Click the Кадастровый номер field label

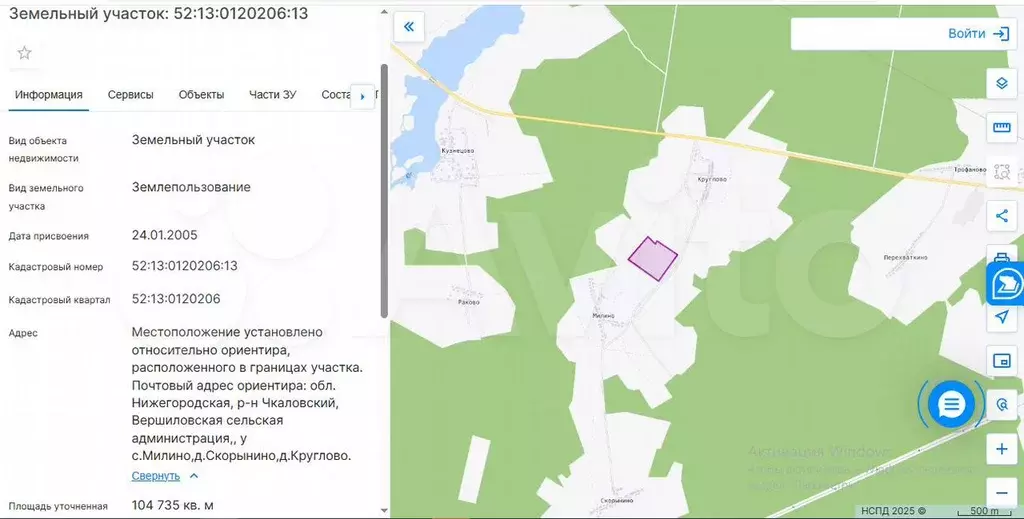pyautogui.click(x=56, y=267)
